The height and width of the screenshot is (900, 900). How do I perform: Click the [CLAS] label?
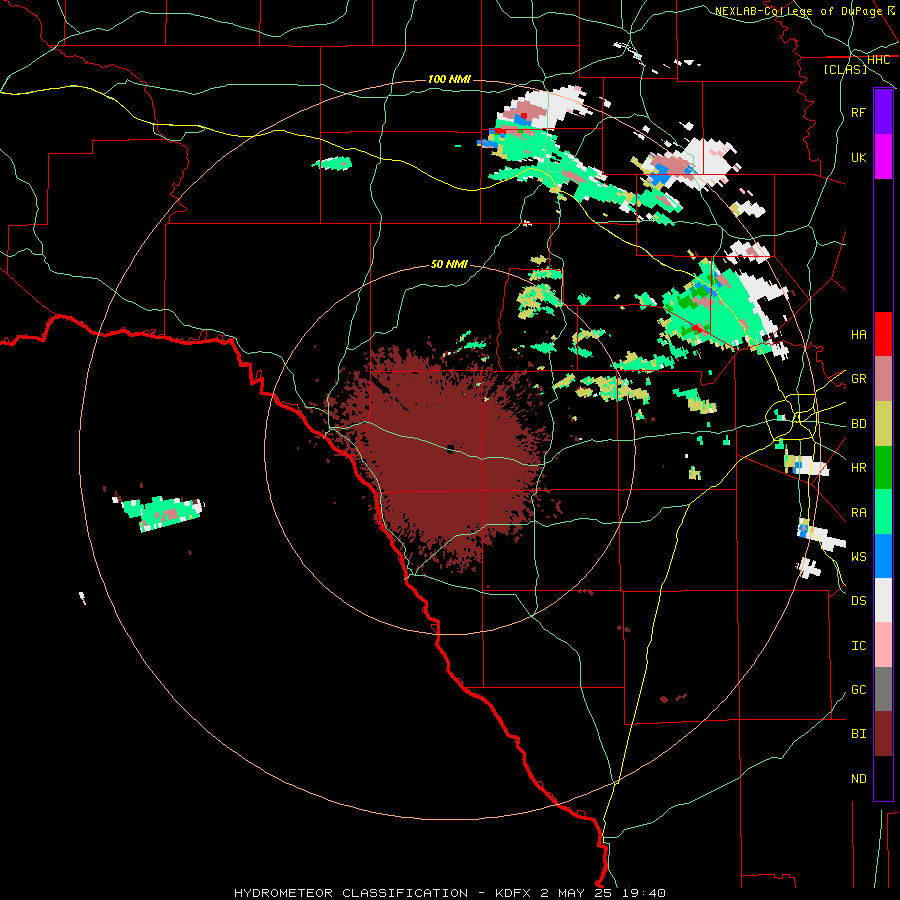[x=845, y=69]
